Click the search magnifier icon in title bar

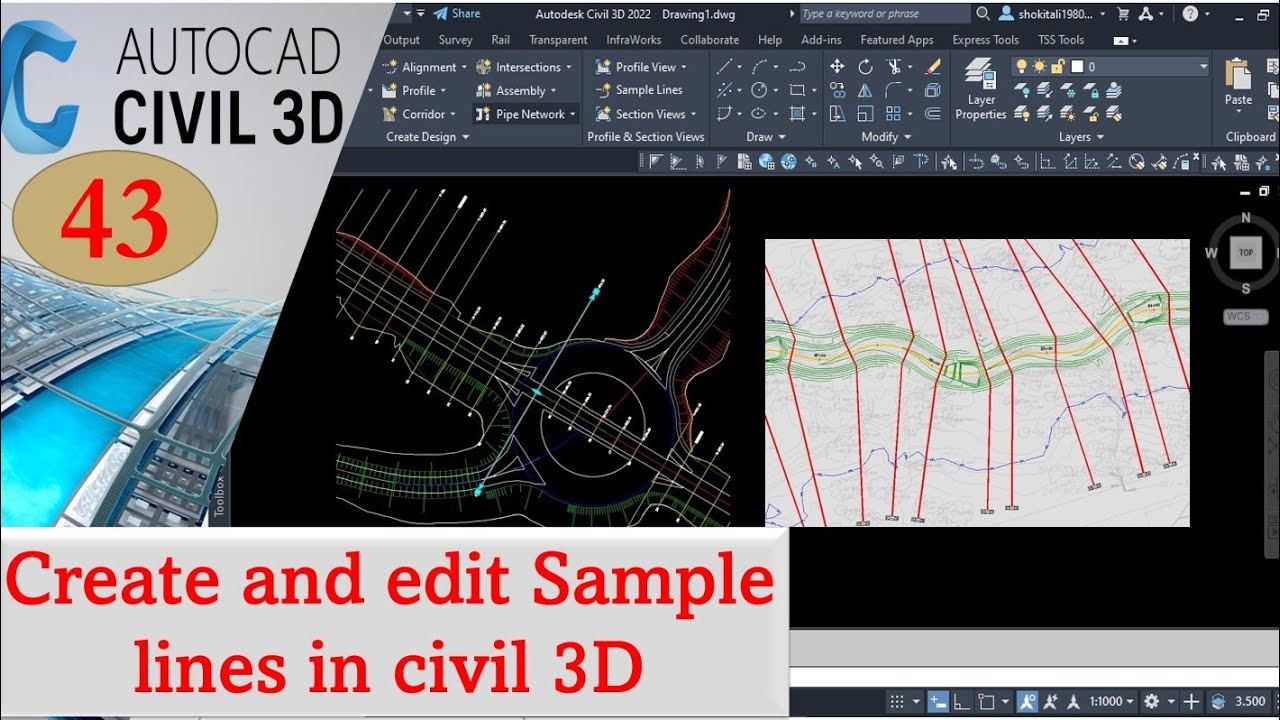[983, 14]
